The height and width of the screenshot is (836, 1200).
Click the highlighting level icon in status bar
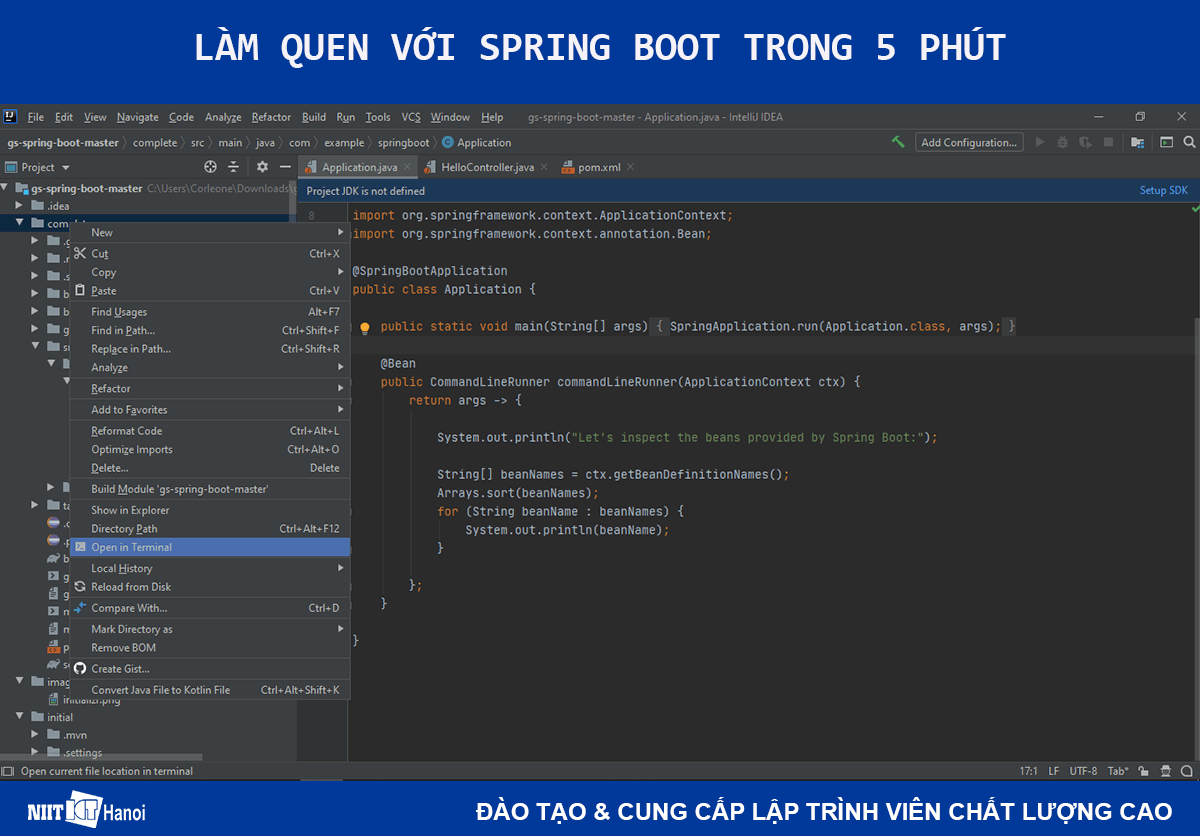[1165, 771]
